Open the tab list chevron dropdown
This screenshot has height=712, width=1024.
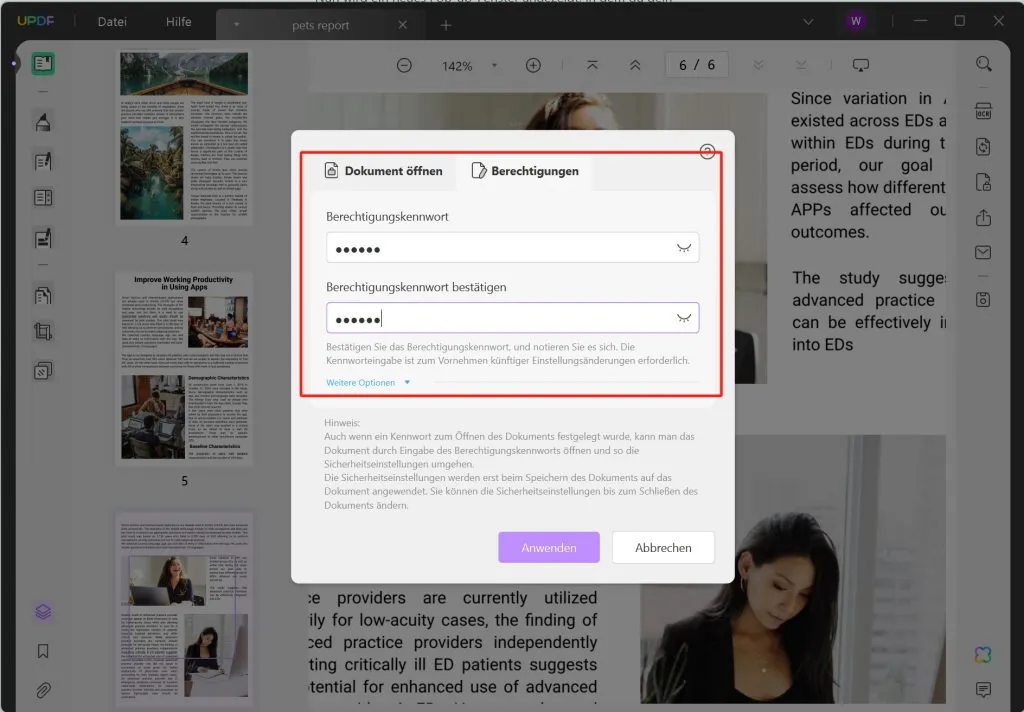click(x=808, y=22)
